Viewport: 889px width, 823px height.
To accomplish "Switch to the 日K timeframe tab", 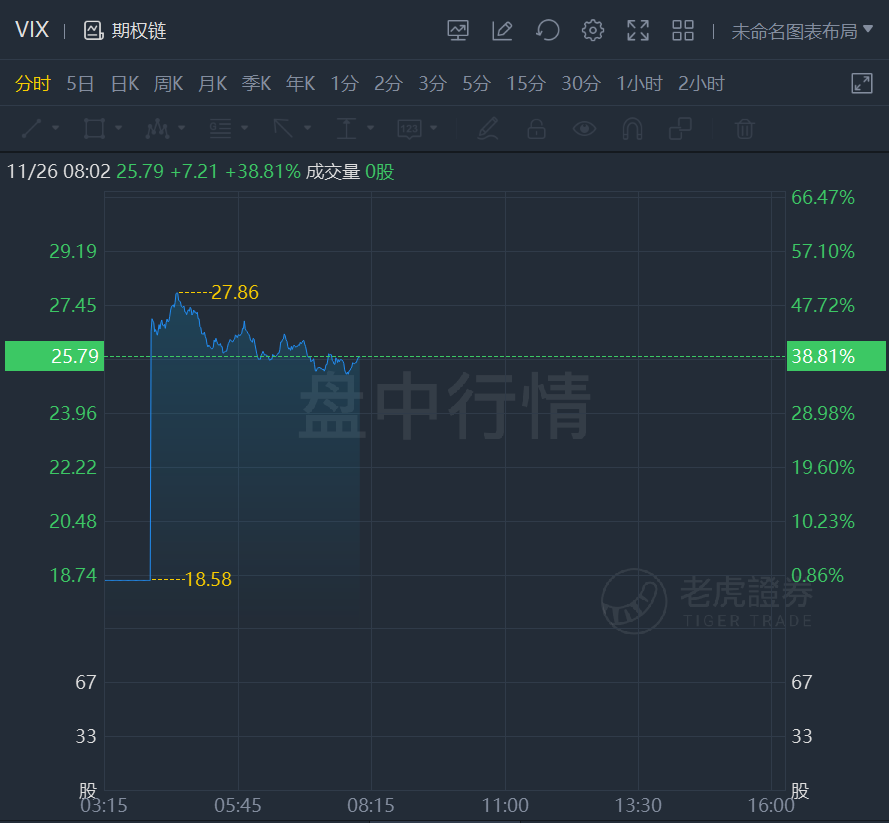I will click(125, 84).
